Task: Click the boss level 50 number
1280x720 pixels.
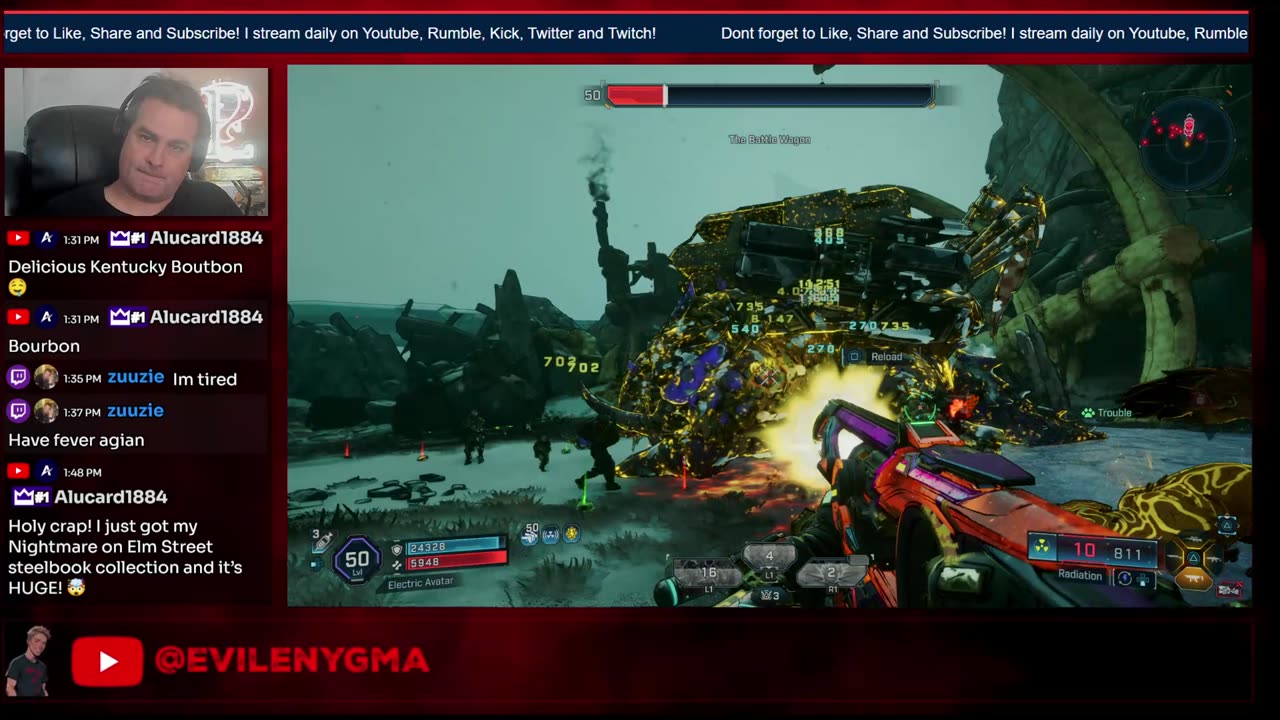Action: point(593,96)
